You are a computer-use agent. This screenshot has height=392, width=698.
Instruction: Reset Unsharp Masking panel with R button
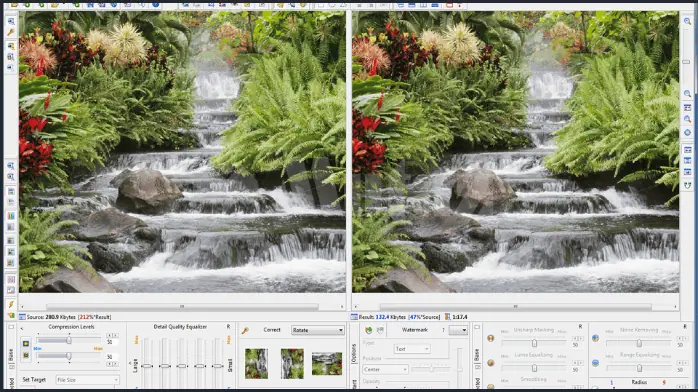click(580, 327)
